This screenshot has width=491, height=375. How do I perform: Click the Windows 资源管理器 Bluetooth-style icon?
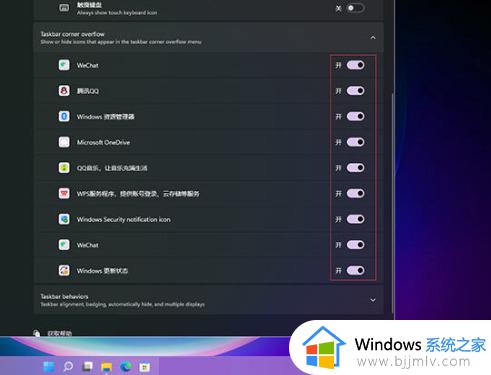(x=64, y=116)
